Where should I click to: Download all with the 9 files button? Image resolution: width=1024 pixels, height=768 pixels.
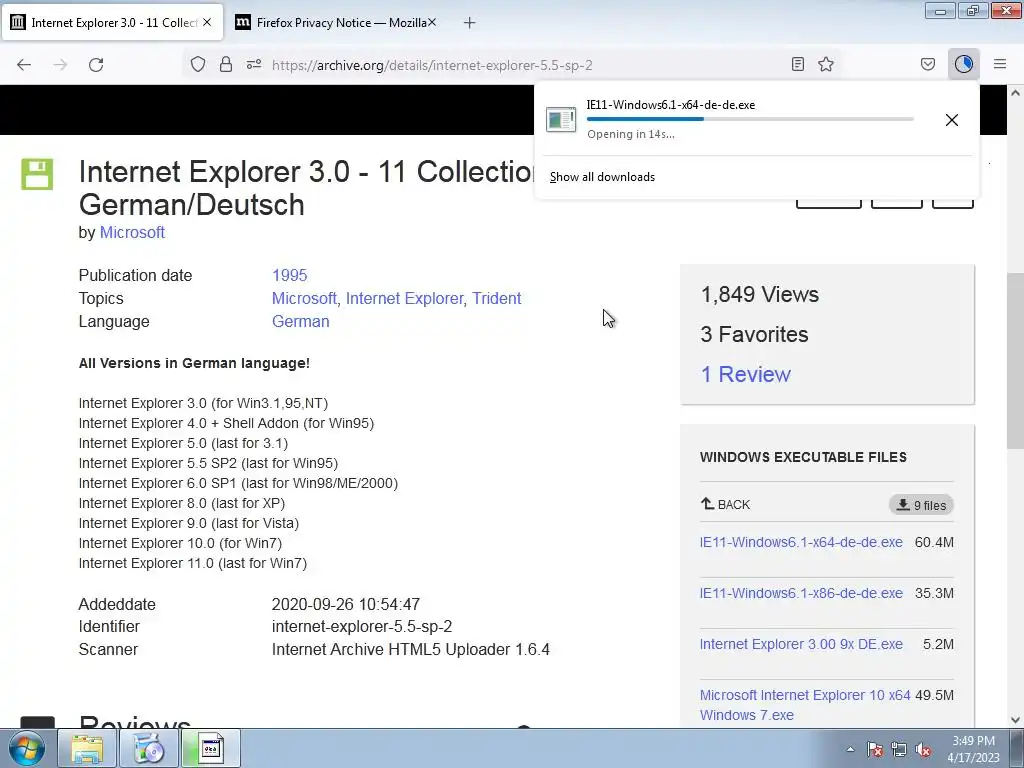coord(921,505)
